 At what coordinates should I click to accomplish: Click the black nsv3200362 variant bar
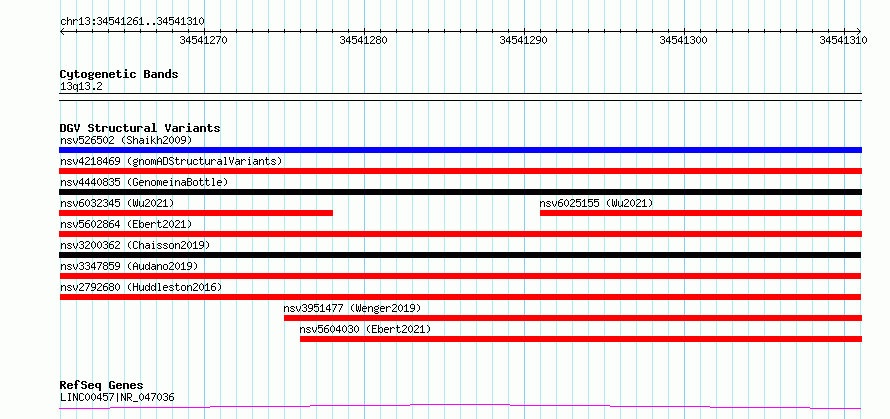460,255
